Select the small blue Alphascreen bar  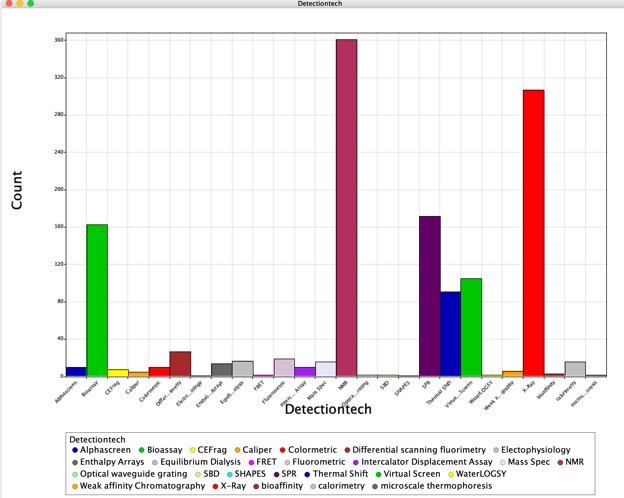coord(76,371)
